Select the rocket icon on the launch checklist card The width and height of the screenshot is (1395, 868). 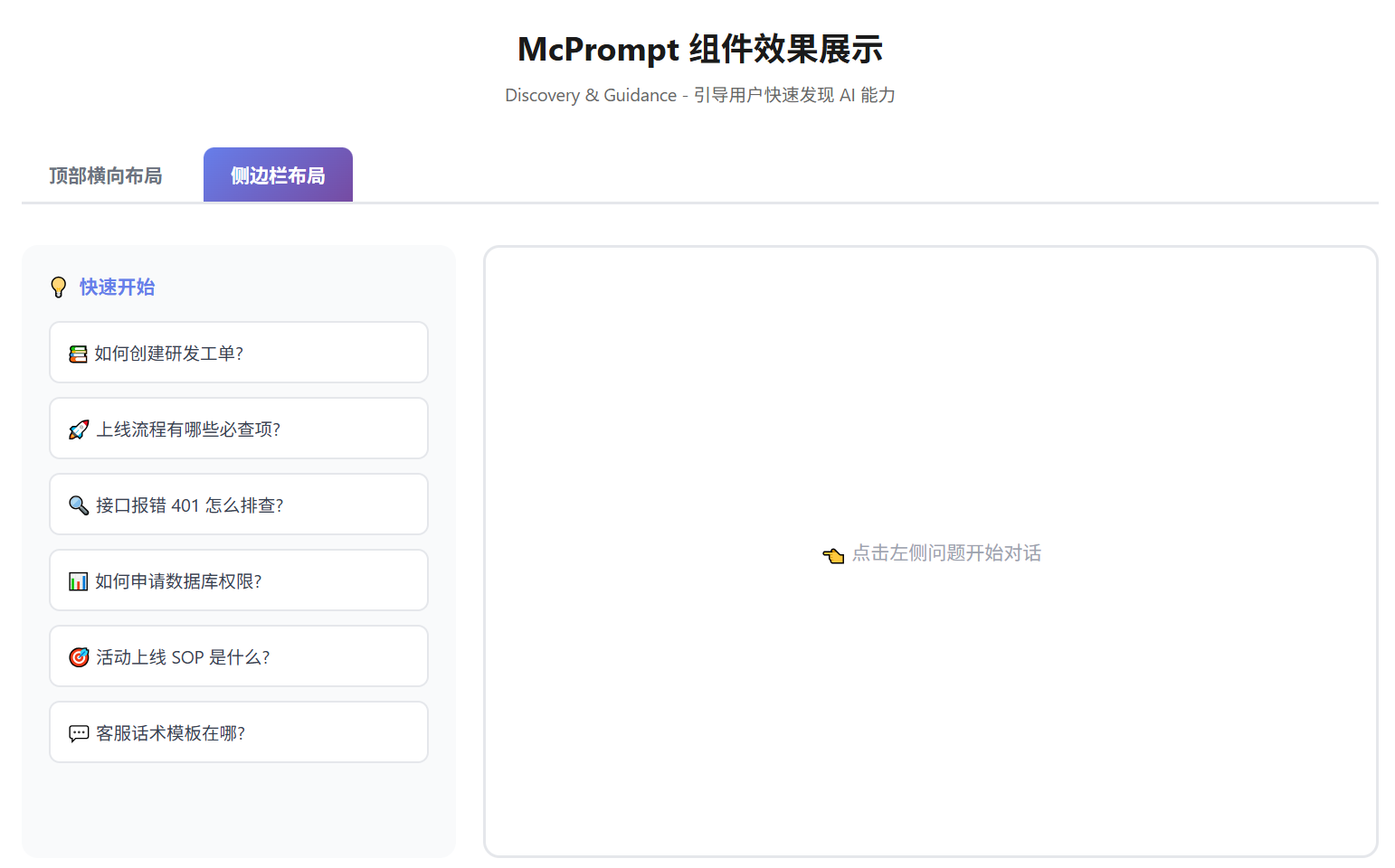tap(78, 429)
